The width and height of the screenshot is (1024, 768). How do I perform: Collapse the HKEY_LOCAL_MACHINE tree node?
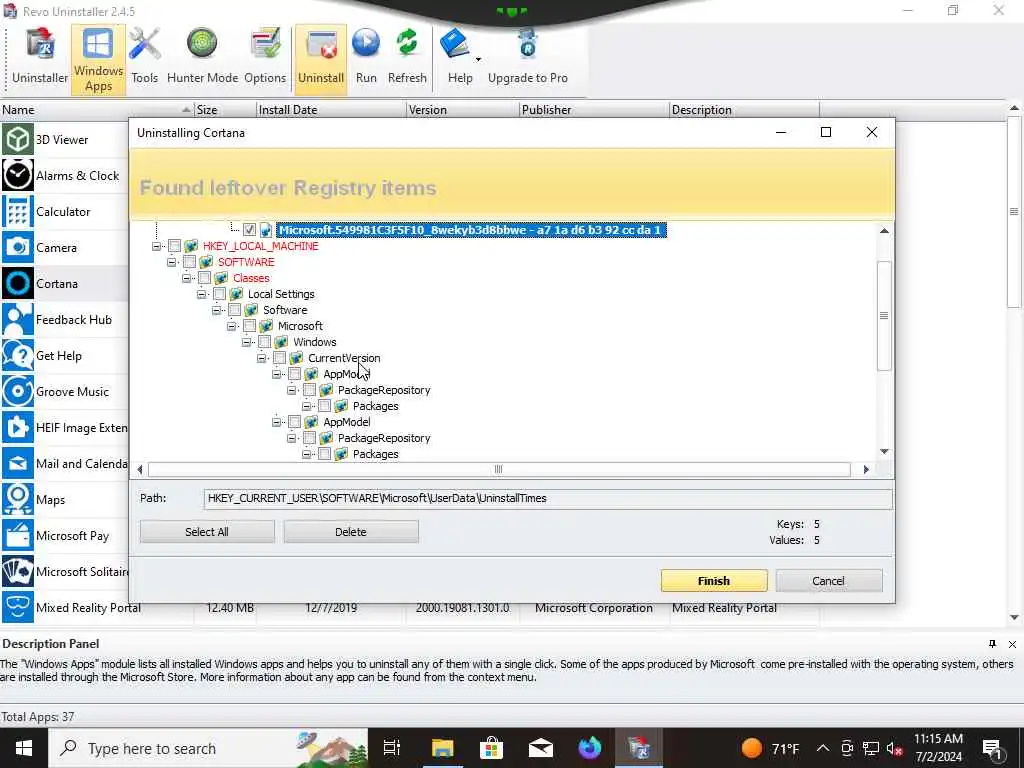157,246
